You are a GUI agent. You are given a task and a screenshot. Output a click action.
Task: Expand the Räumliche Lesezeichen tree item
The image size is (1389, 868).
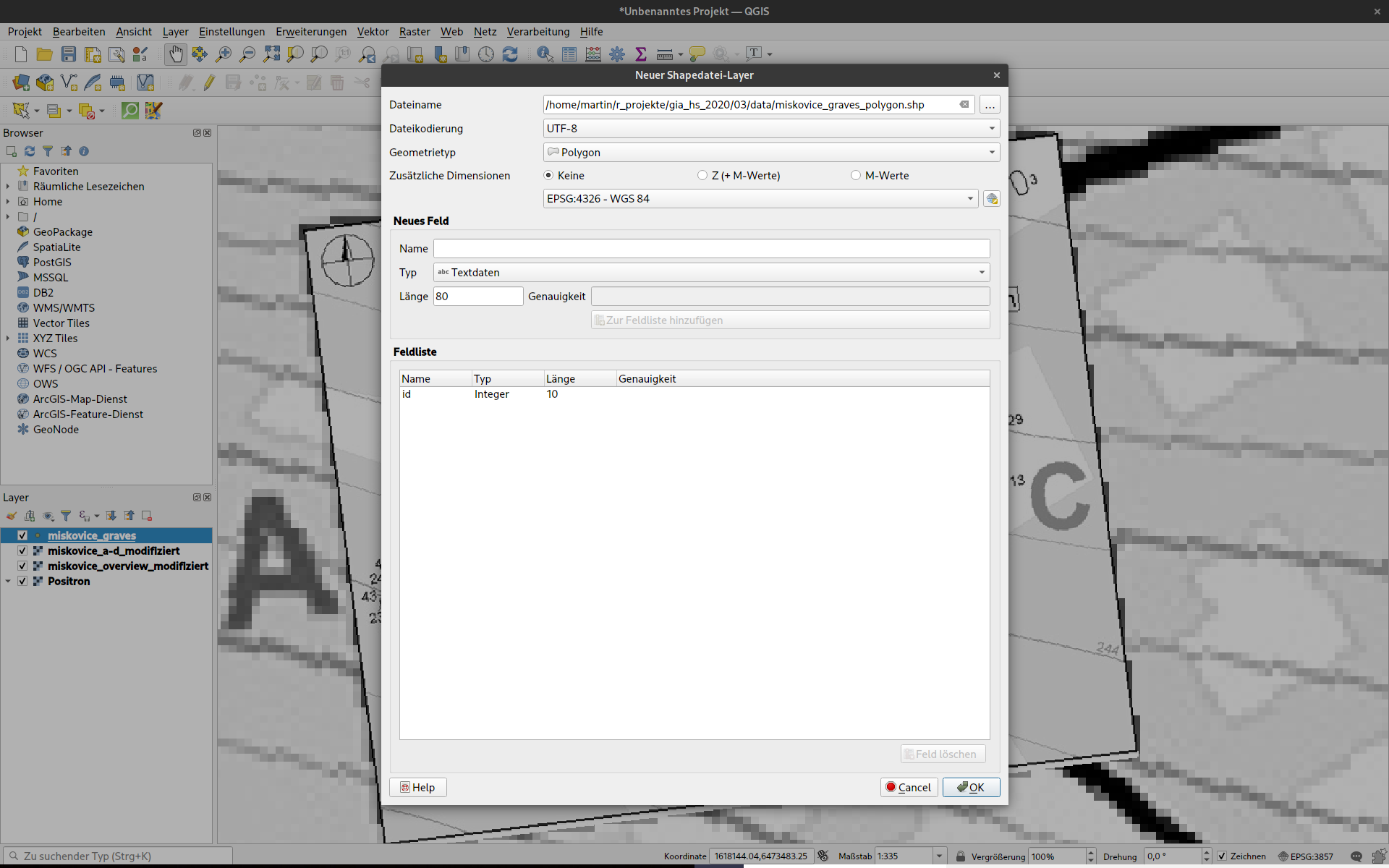[x=8, y=187]
